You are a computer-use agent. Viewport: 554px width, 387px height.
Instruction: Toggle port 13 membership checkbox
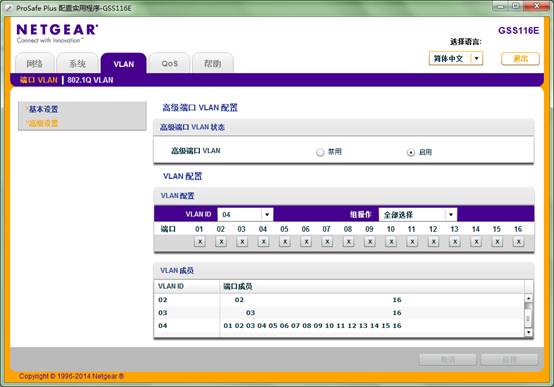455,242
